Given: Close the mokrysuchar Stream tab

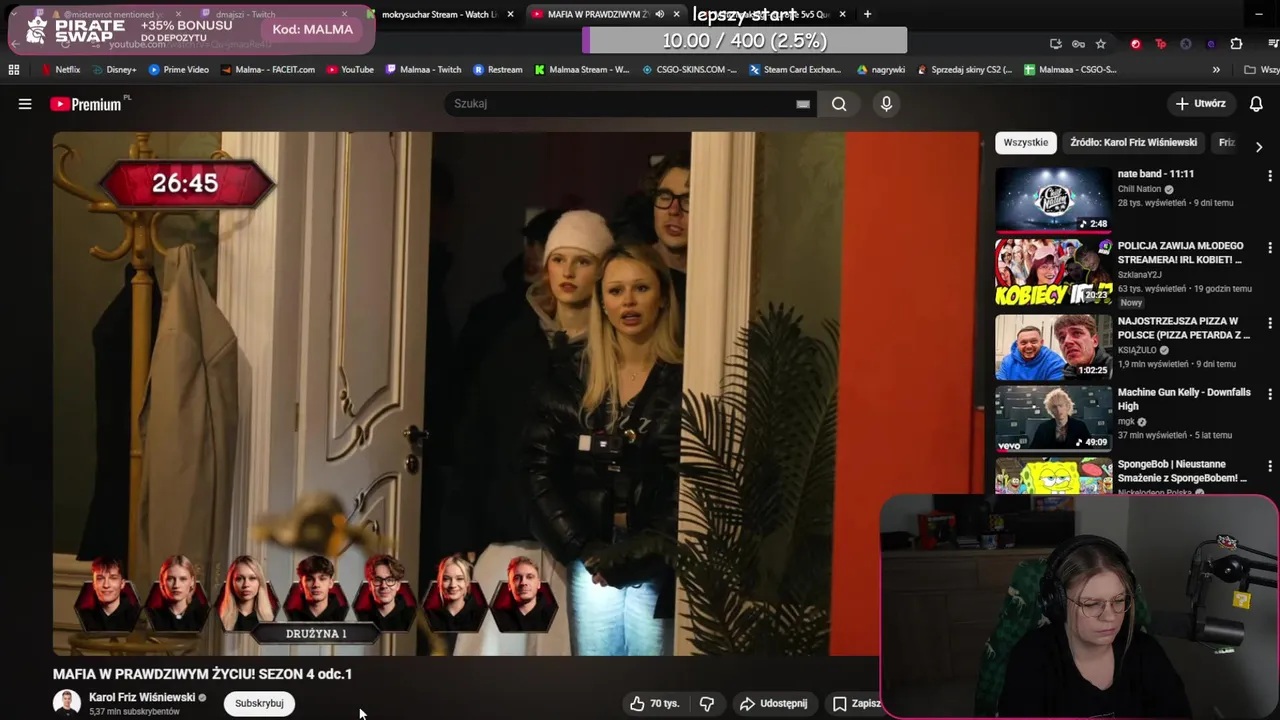Looking at the screenshot, I should (x=510, y=14).
